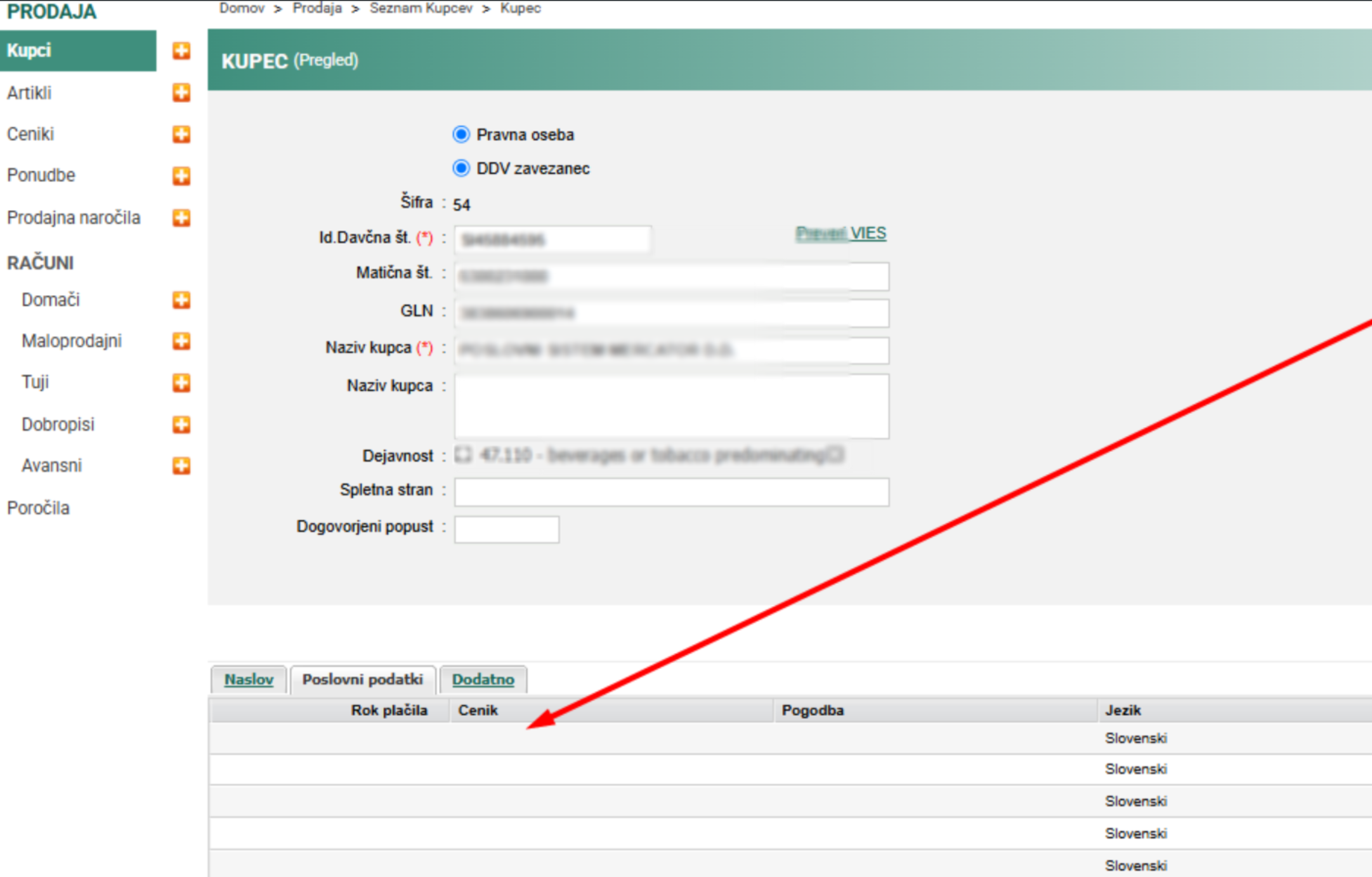
Task: Focus the Dogovorjeni popust field
Action: pos(506,529)
